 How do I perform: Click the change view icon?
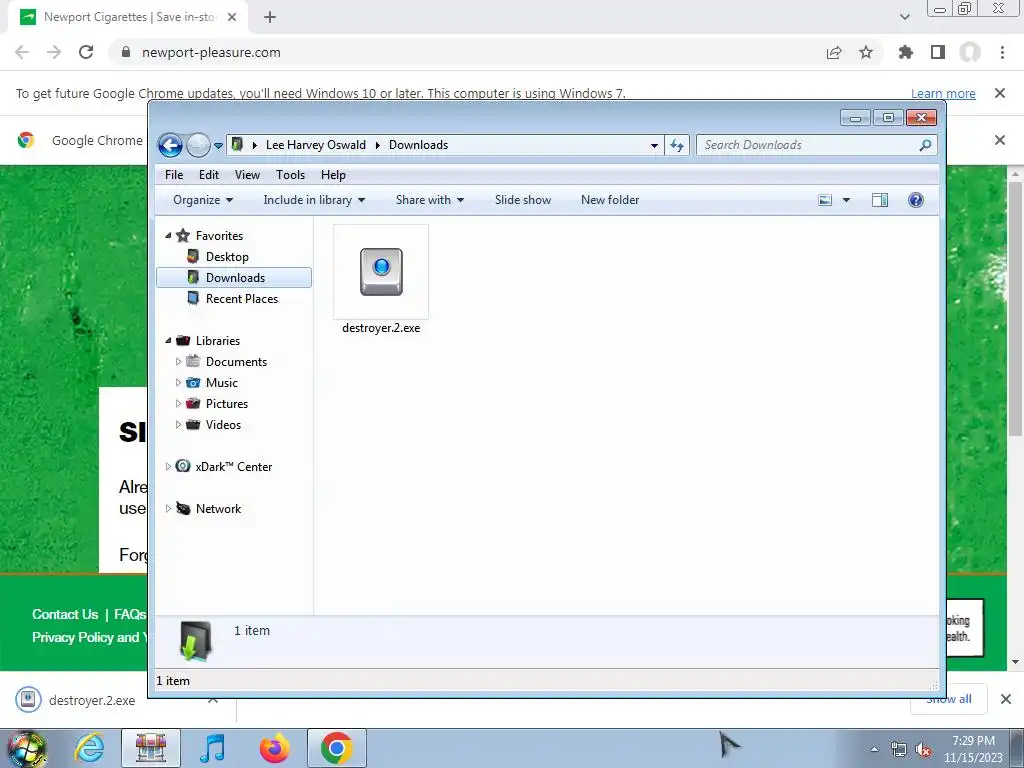coord(825,200)
